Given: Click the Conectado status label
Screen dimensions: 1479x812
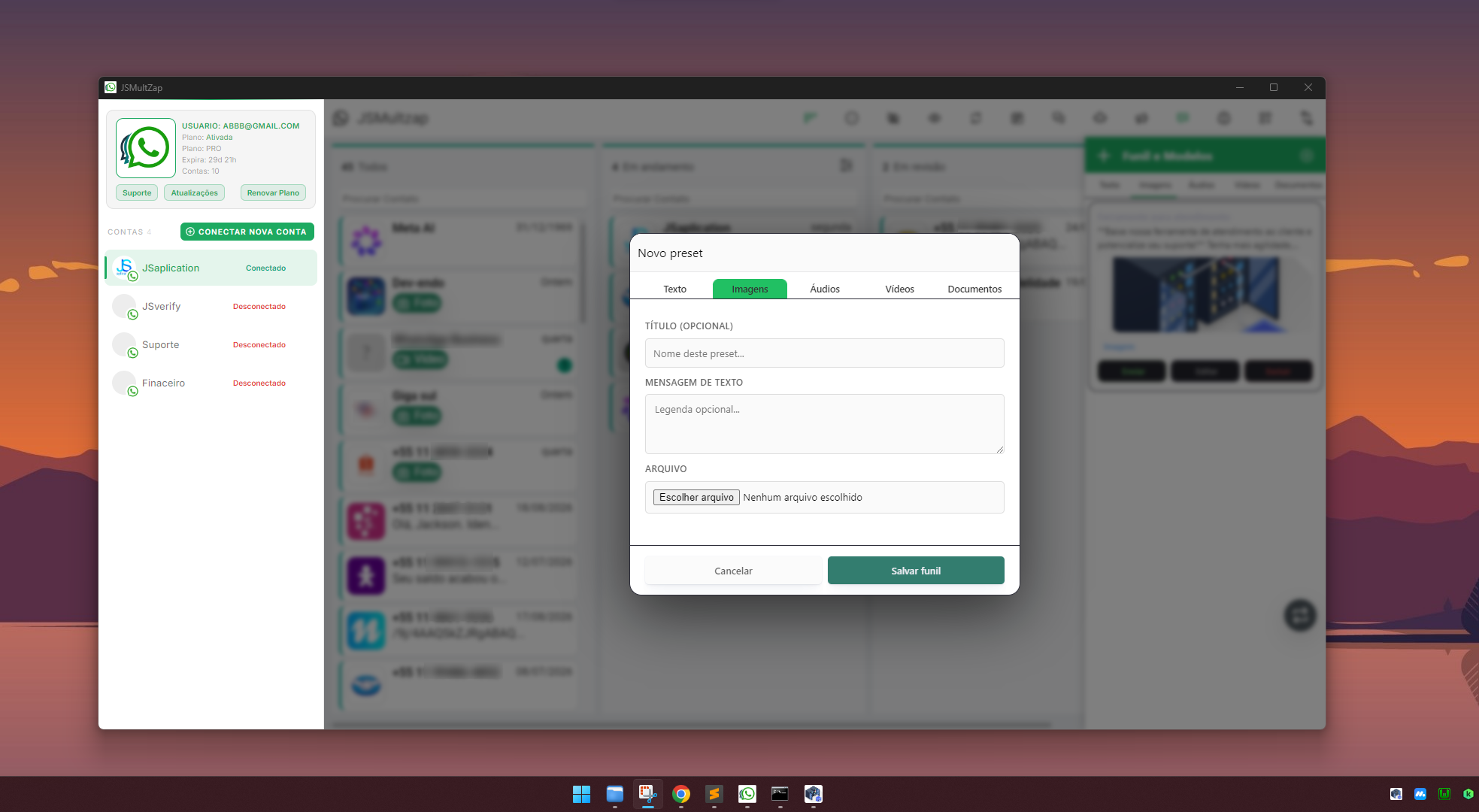Looking at the screenshot, I should click(x=265, y=268).
